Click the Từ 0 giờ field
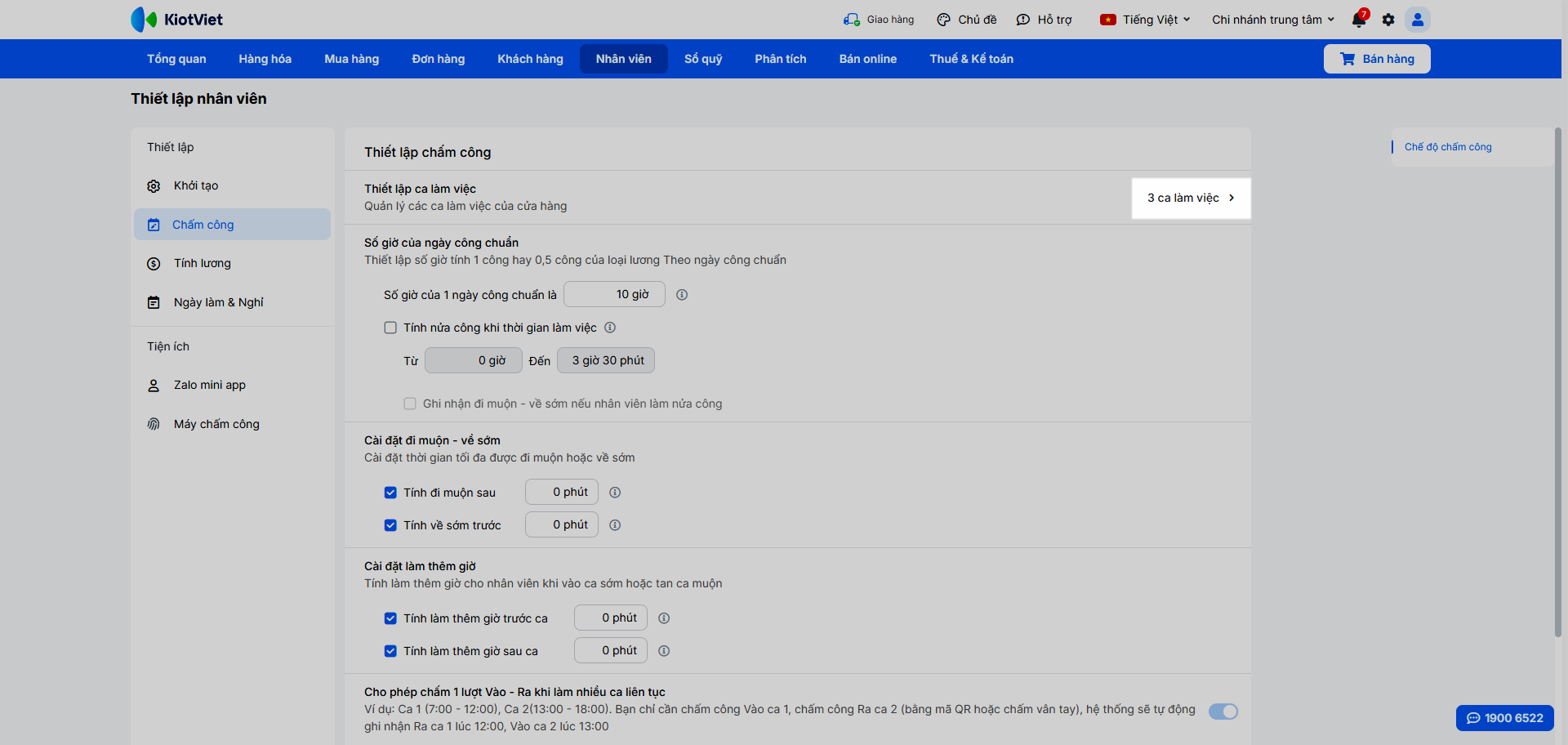The height and width of the screenshot is (745, 1568). 473,360
